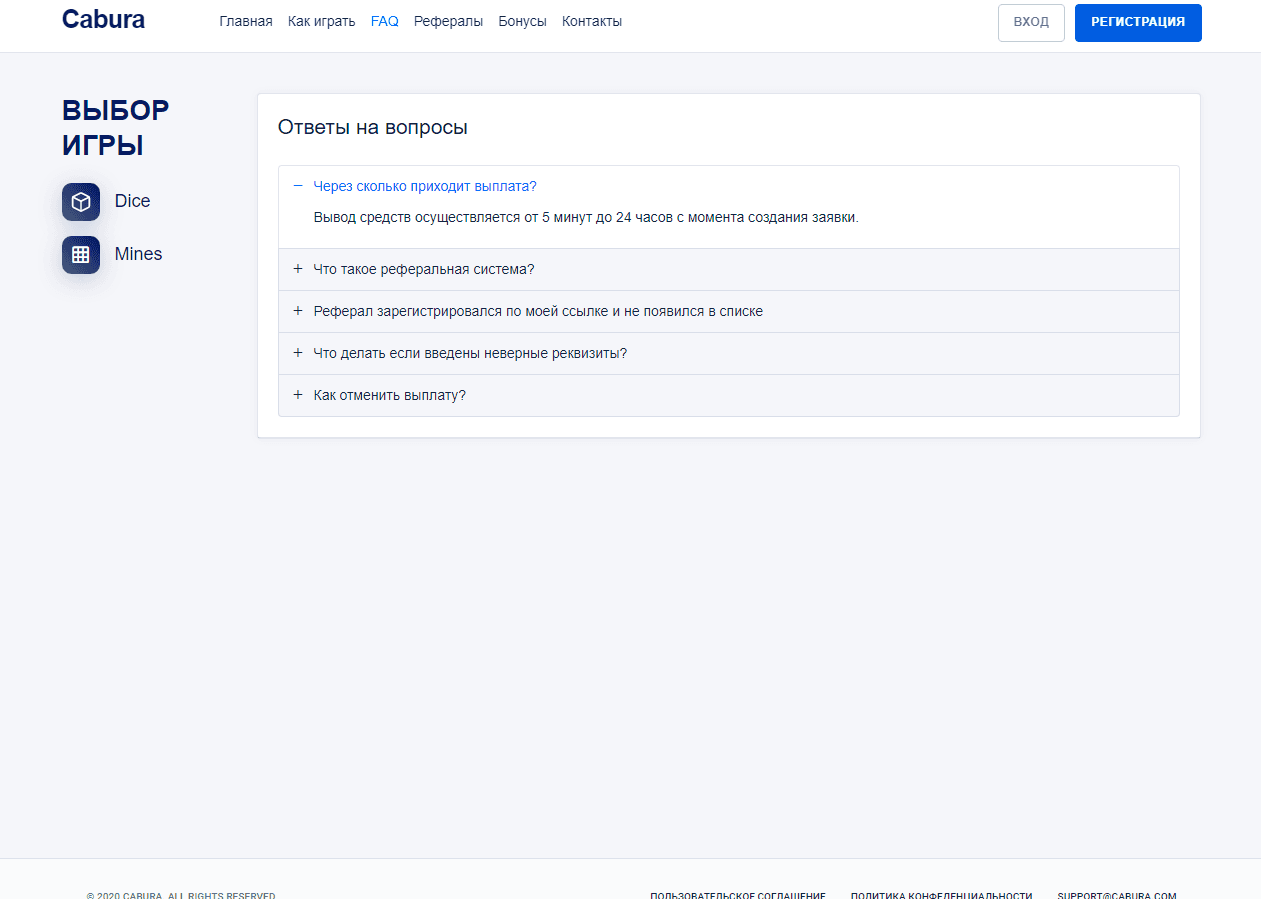Collapse "Через сколько приходит выплата?" question
1261x899 pixels.
point(425,187)
